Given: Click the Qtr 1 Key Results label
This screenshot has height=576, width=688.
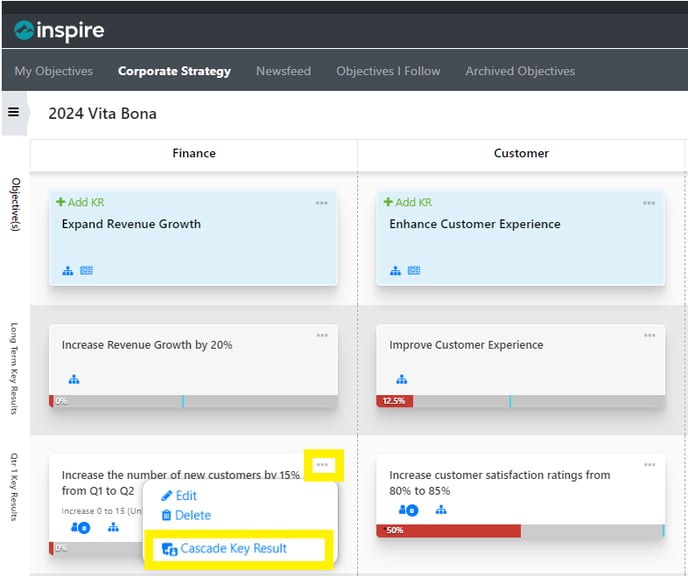Looking at the screenshot, I should 14,487.
